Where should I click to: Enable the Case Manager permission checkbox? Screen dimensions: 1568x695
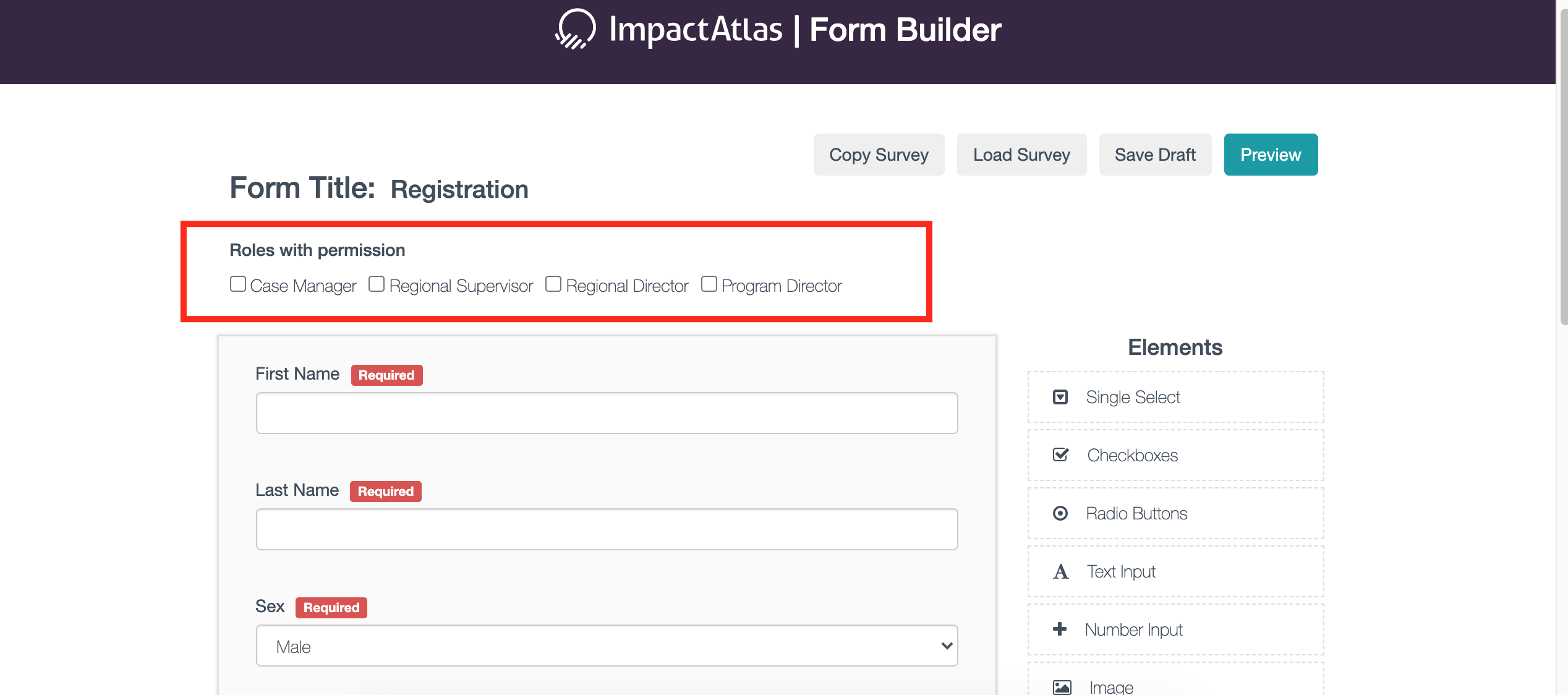tap(238, 283)
